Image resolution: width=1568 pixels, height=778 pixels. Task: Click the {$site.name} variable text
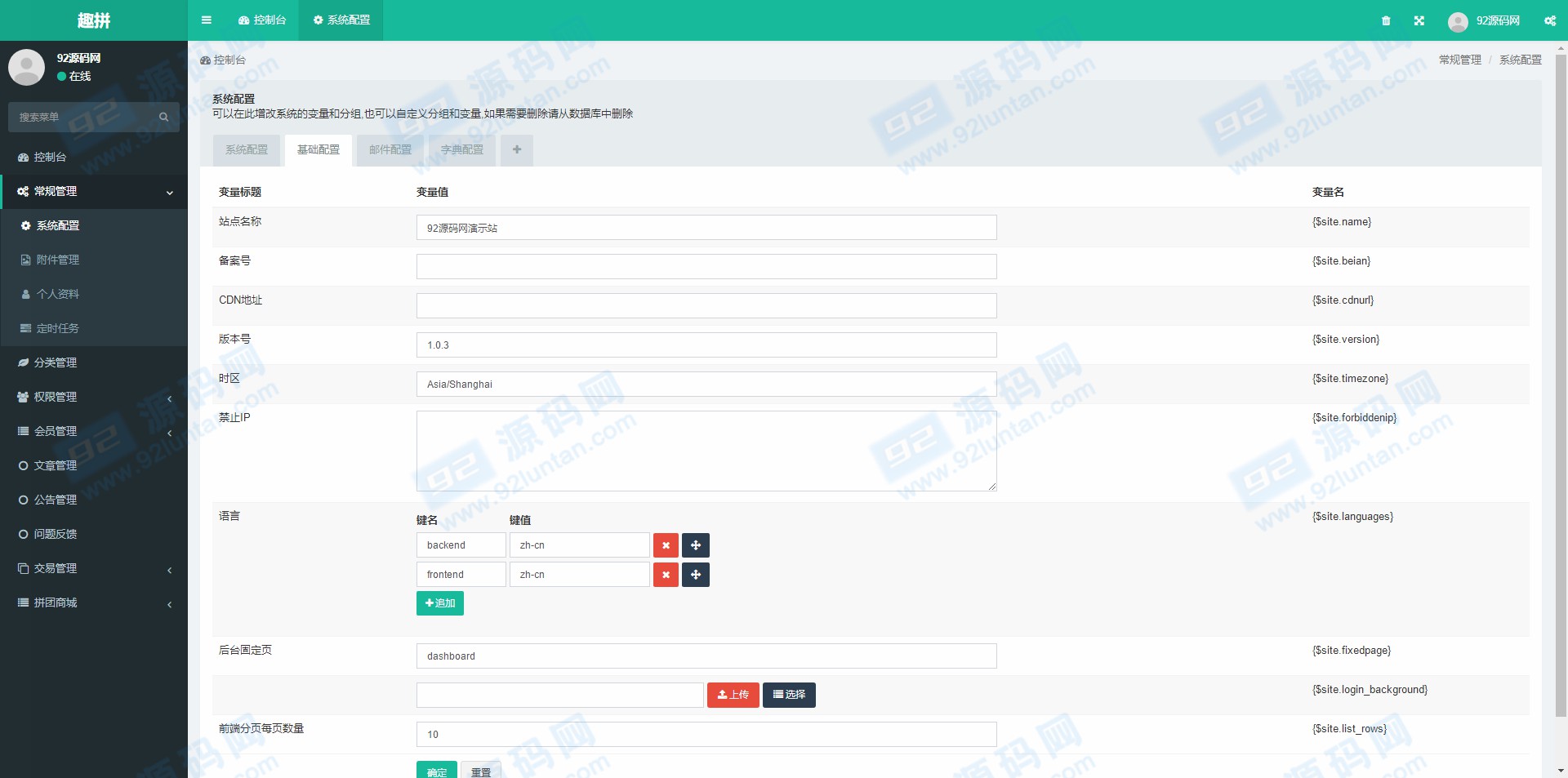pos(1342,222)
